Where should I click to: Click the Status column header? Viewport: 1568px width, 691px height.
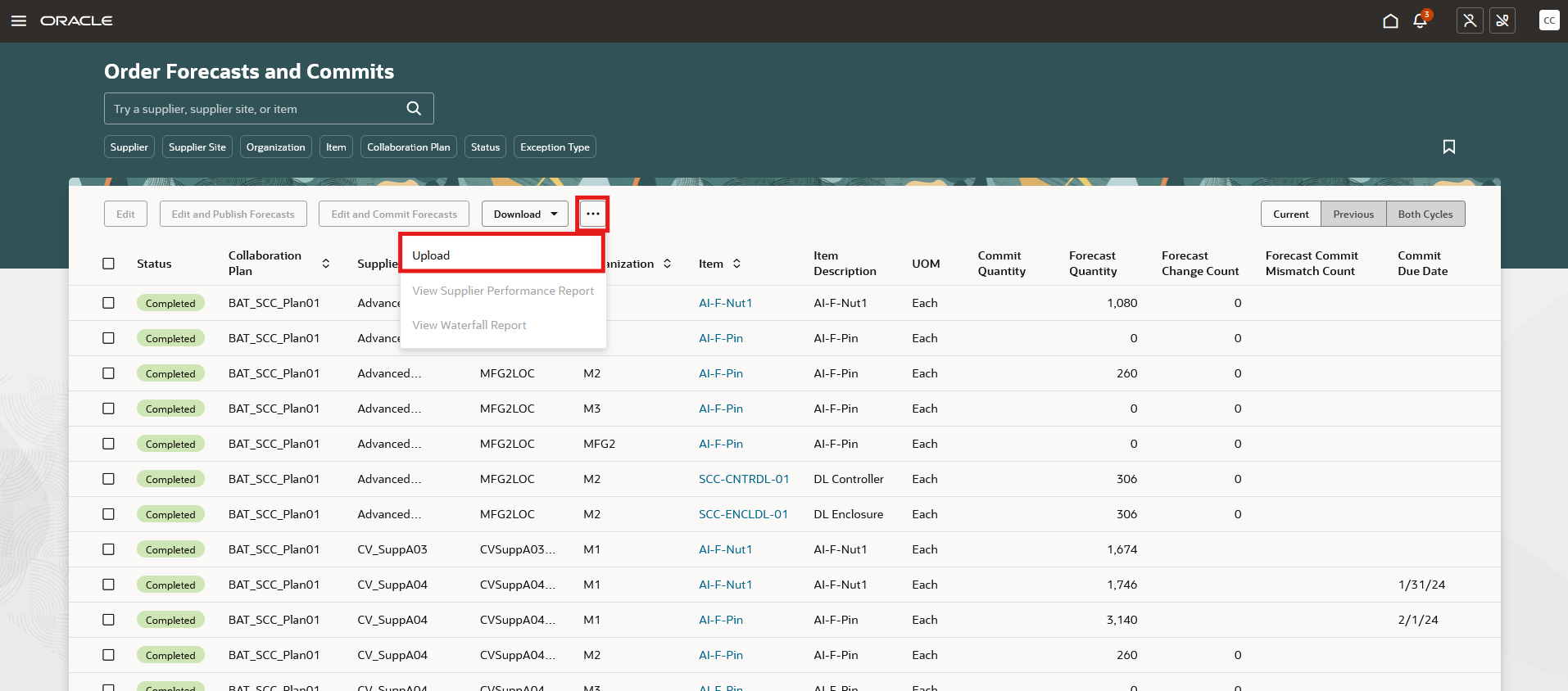[154, 264]
